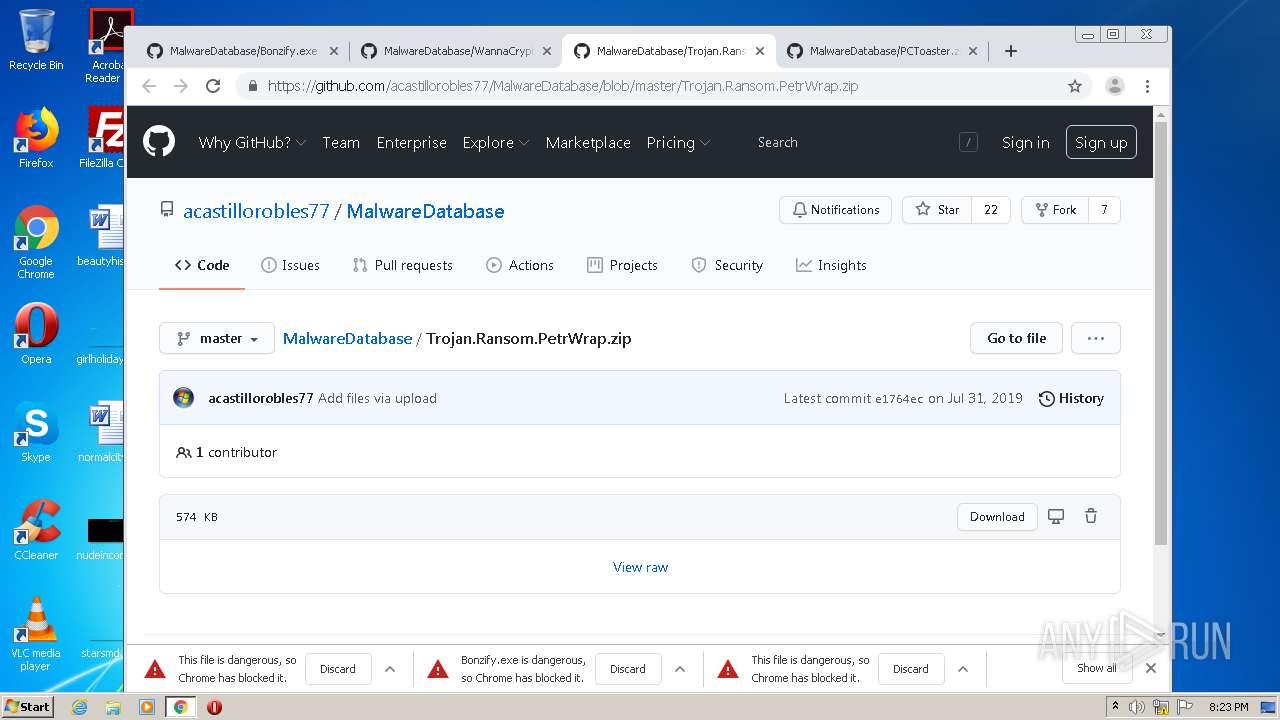Image resolution: width=1280 pixels, height=720 pixels.
Task: Click the GitHub octocat logo
Action: click(158, 142)
